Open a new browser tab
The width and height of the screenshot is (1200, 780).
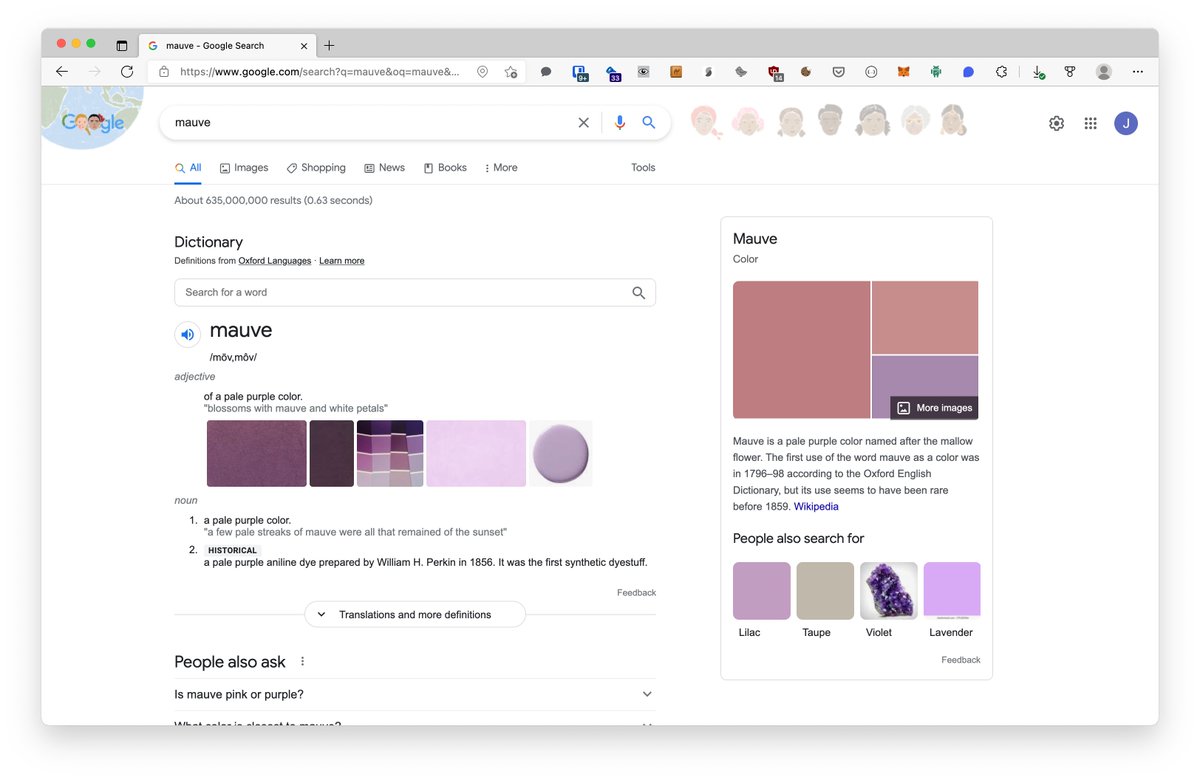pos(329,45)
